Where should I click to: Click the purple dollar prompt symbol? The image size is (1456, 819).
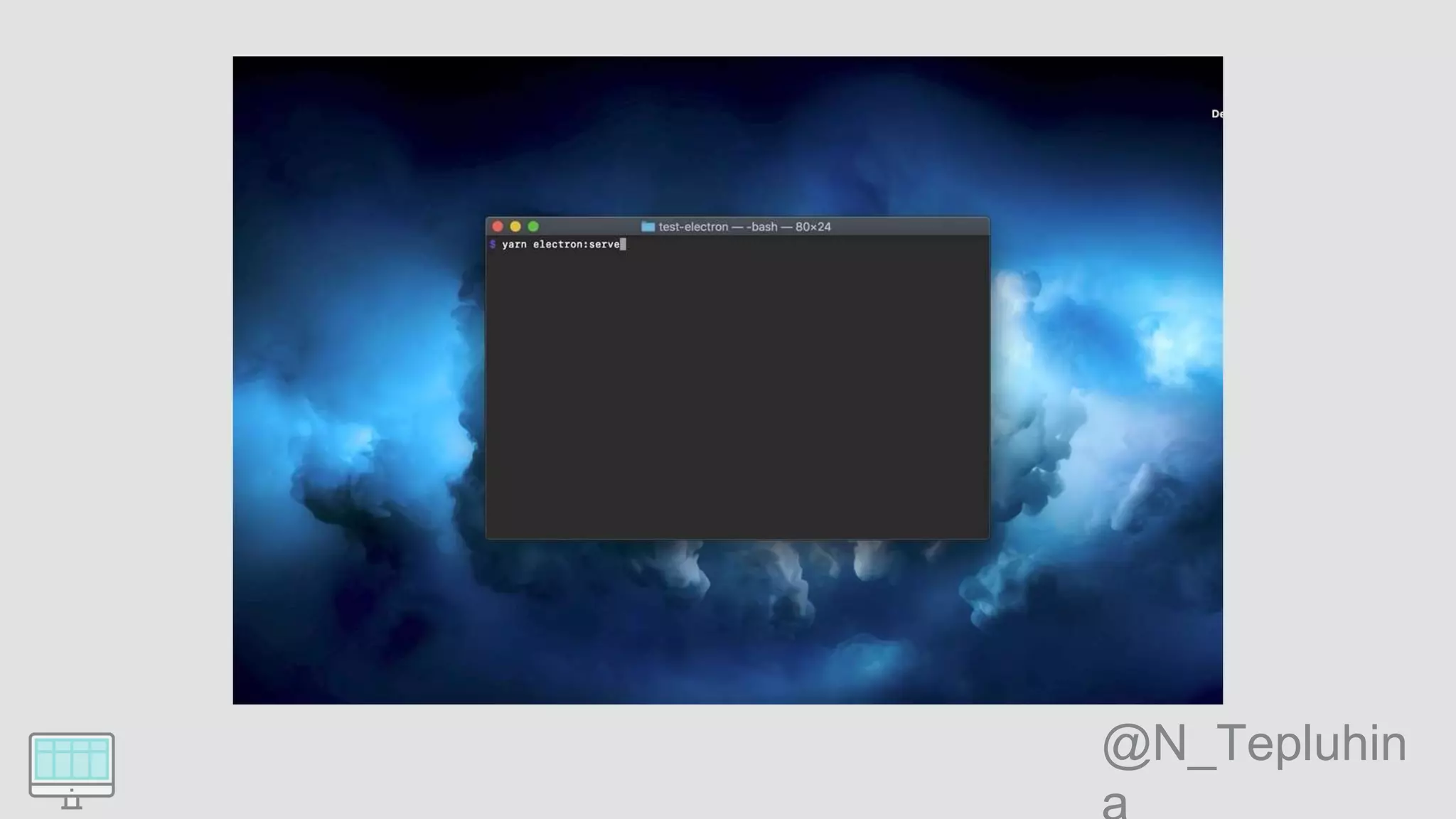[493, 245]
